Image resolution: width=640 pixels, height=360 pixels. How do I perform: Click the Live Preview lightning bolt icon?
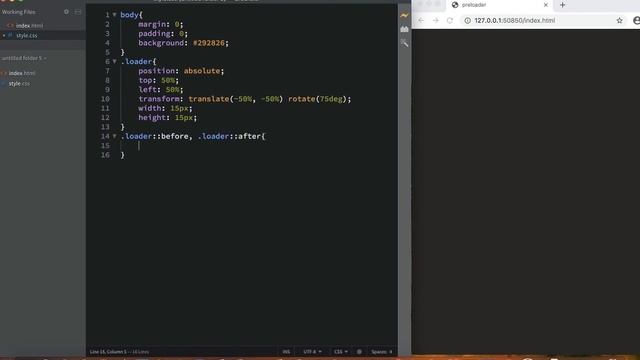tap(404, 15)
